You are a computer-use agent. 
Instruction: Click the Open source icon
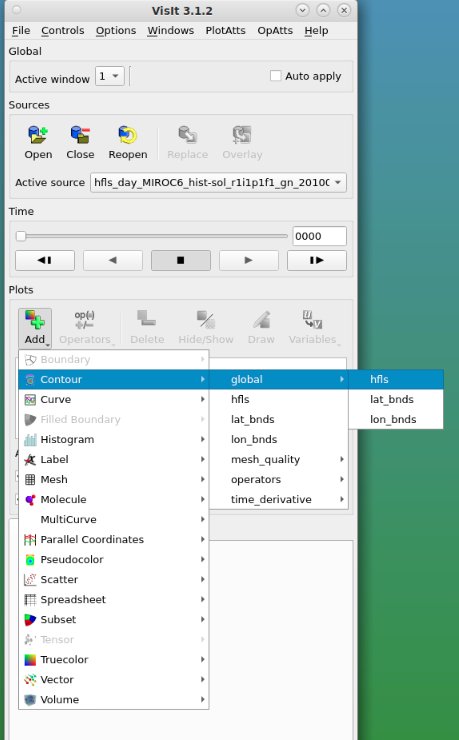pos(38,135)
